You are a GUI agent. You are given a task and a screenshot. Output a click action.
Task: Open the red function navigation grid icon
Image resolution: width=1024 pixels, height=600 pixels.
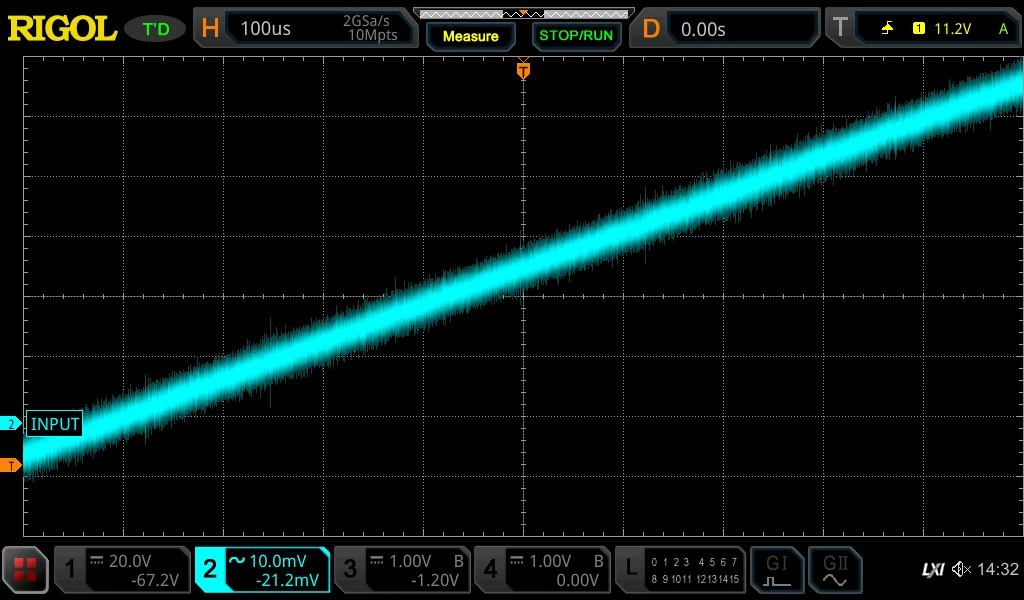click(x=25, y=569)
